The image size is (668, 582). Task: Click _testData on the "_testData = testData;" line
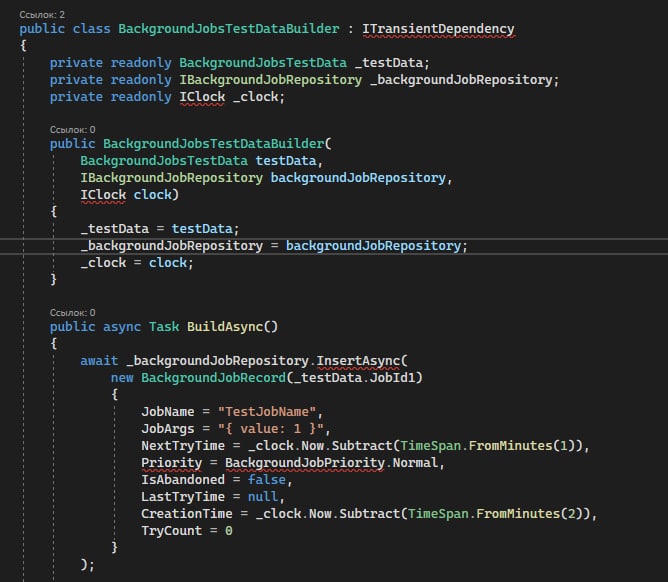[x=115, y=229]
